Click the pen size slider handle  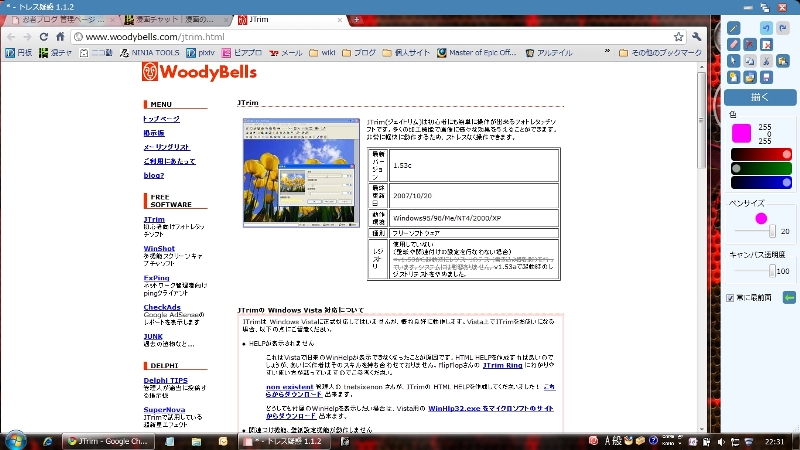pos(772,231)
